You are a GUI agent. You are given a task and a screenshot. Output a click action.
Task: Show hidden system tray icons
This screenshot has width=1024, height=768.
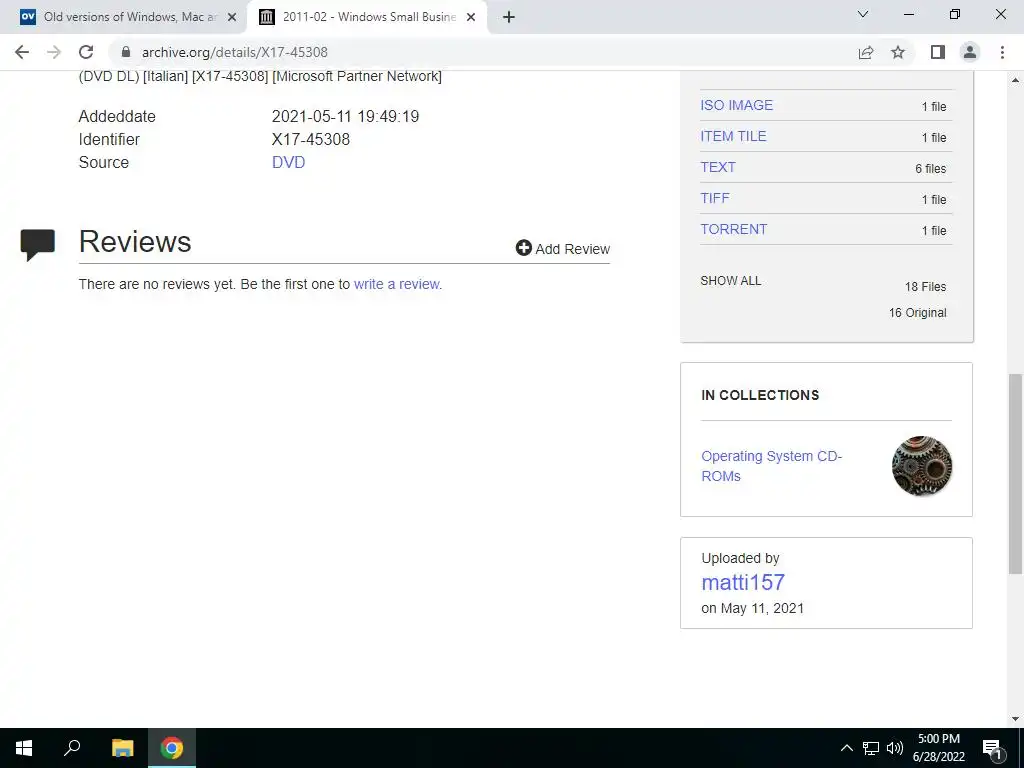point(846,748)
